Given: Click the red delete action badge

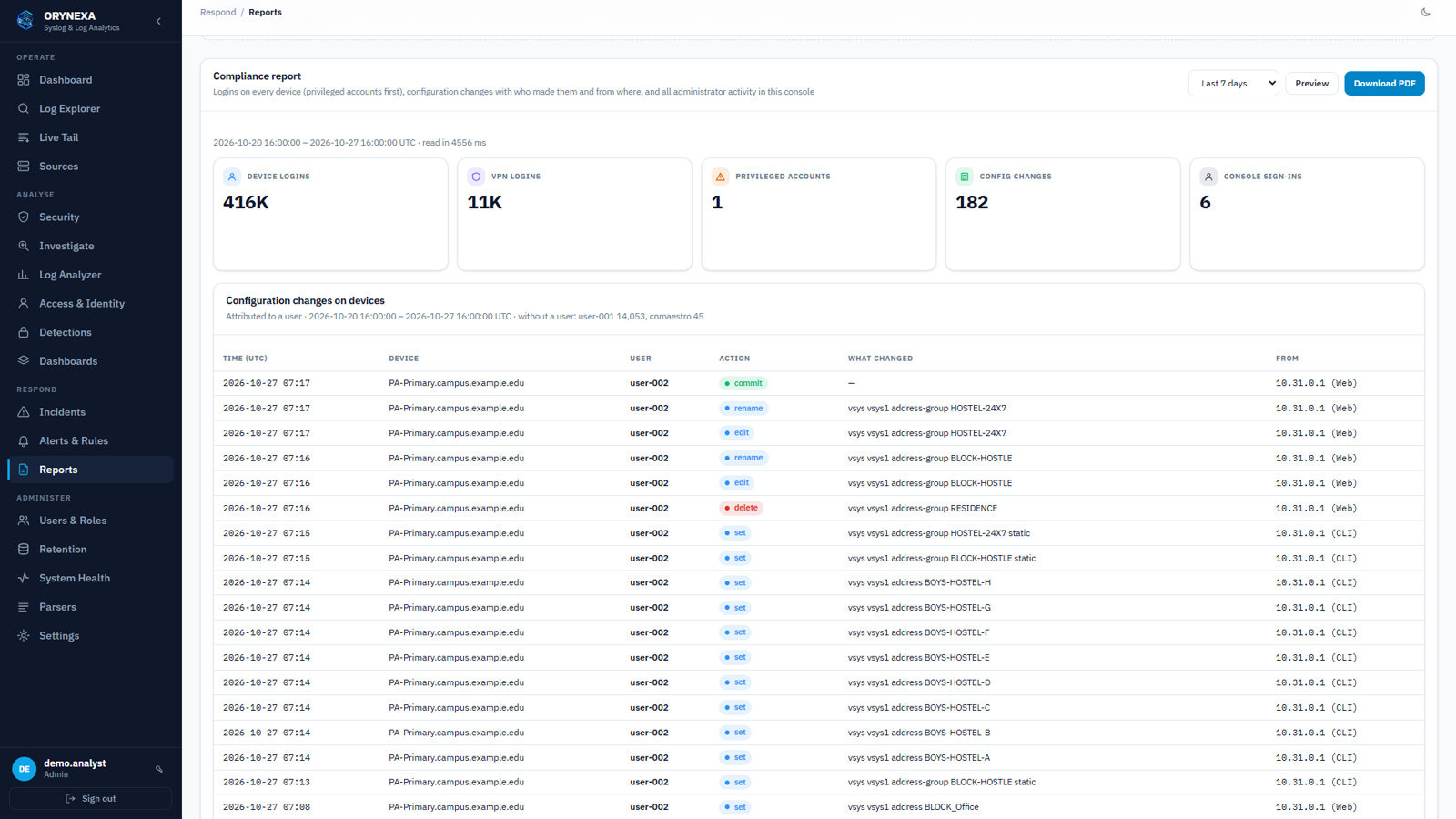Looking at the screenshot, I should (x=741, y=508).
